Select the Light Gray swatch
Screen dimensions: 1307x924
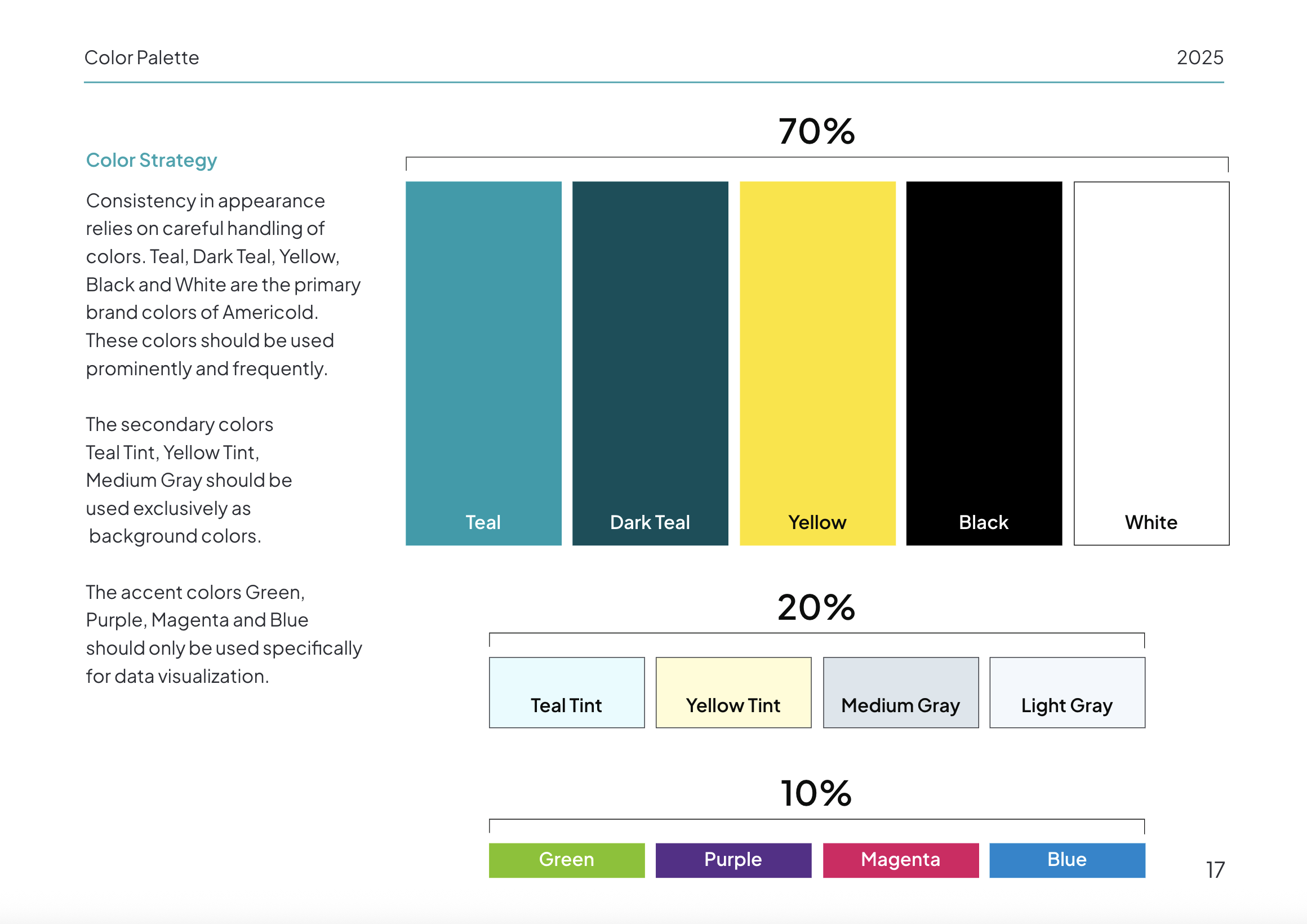tap(1068, 692)
